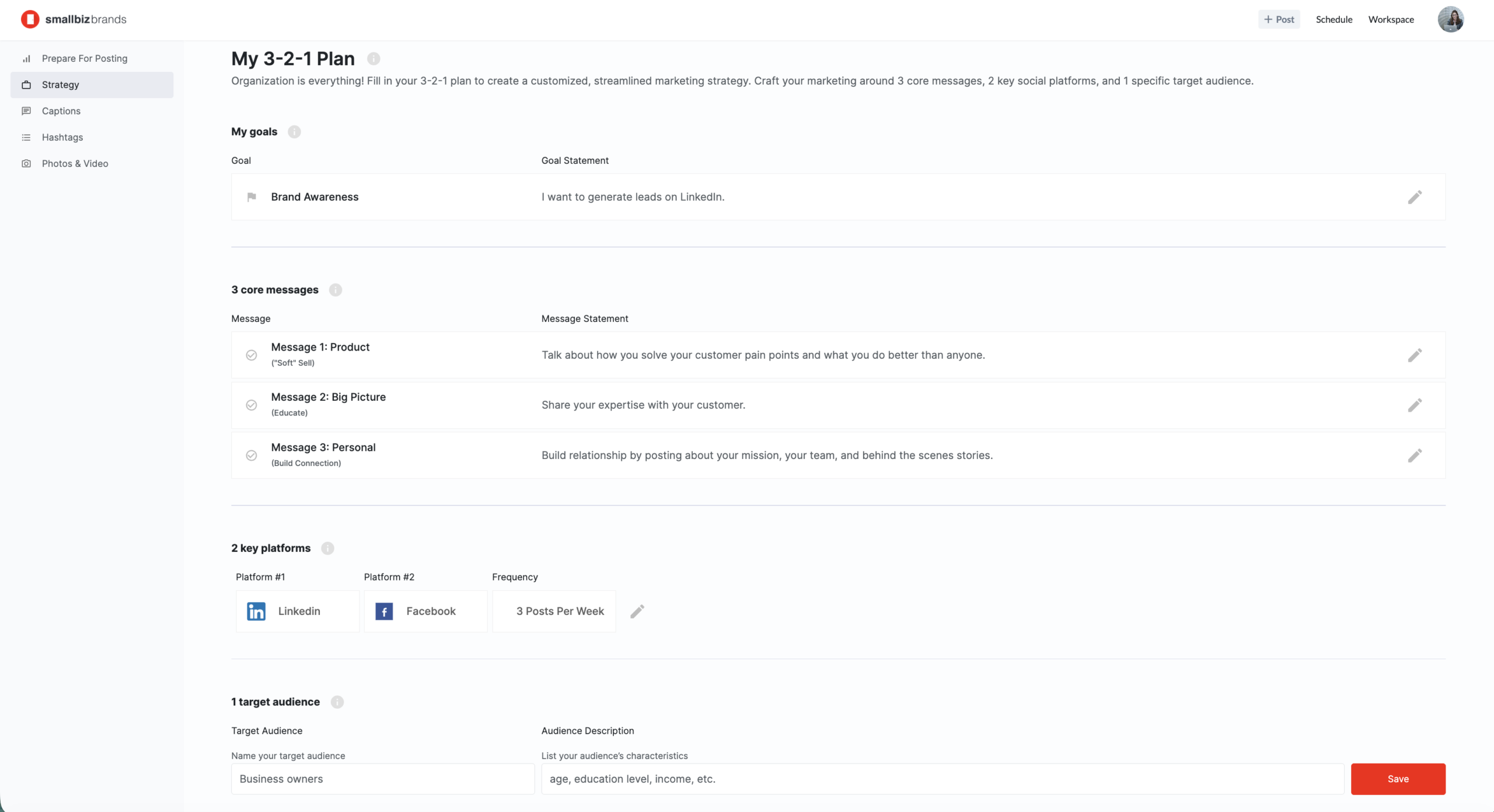This screenshot has width=1494, height=812.
Task: Go to Captions in the sidebar
Action: tap(92, 111)
